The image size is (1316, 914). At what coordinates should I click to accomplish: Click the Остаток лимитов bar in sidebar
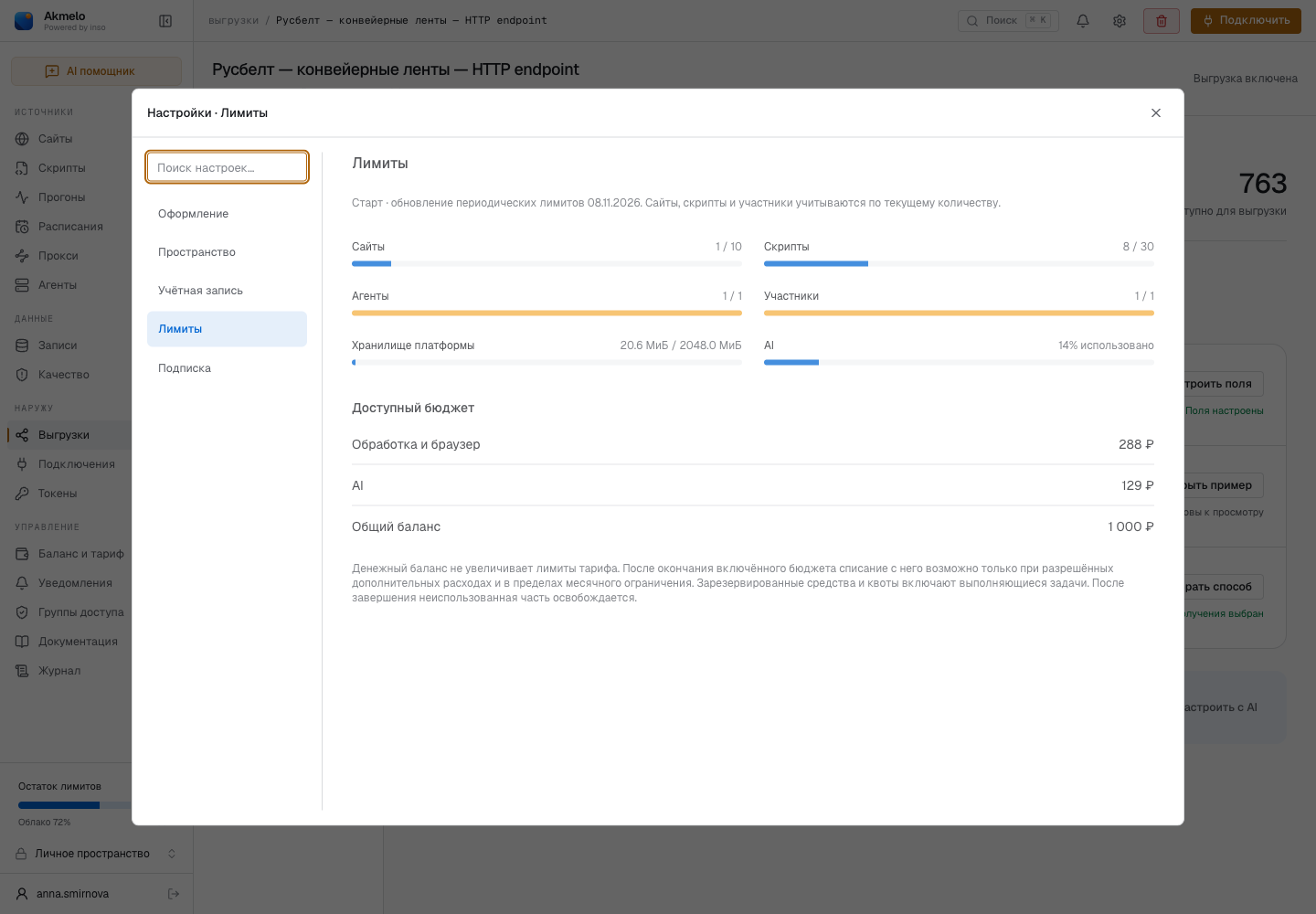click(x=75, y=805)
